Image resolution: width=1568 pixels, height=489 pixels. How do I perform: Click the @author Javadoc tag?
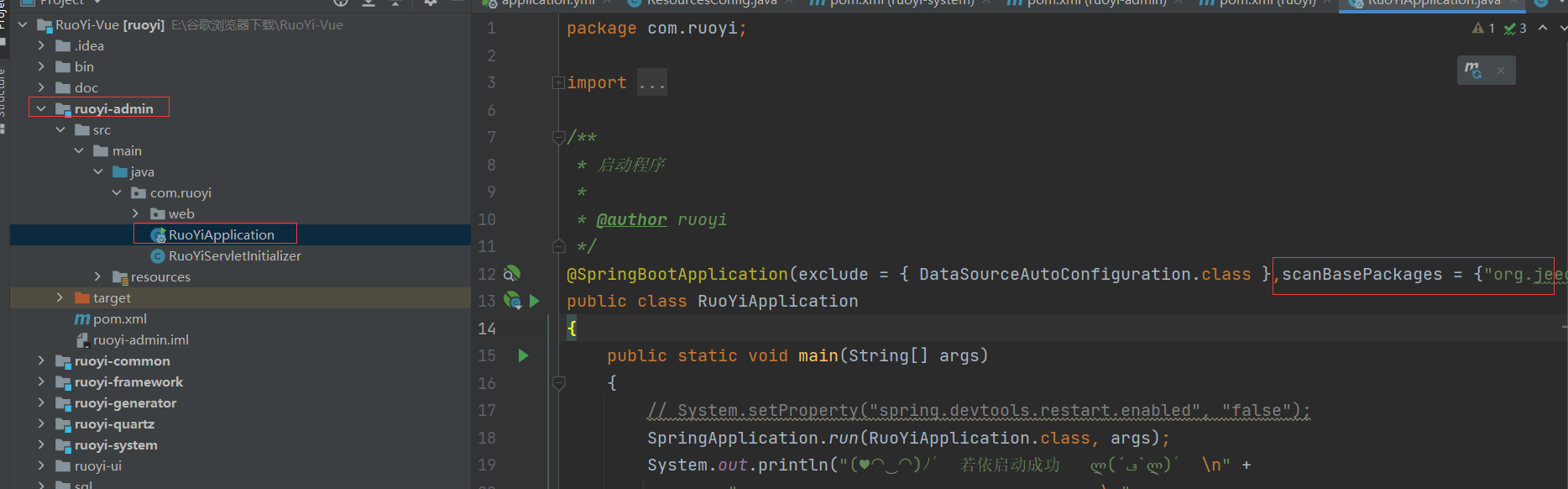(631, 219)
